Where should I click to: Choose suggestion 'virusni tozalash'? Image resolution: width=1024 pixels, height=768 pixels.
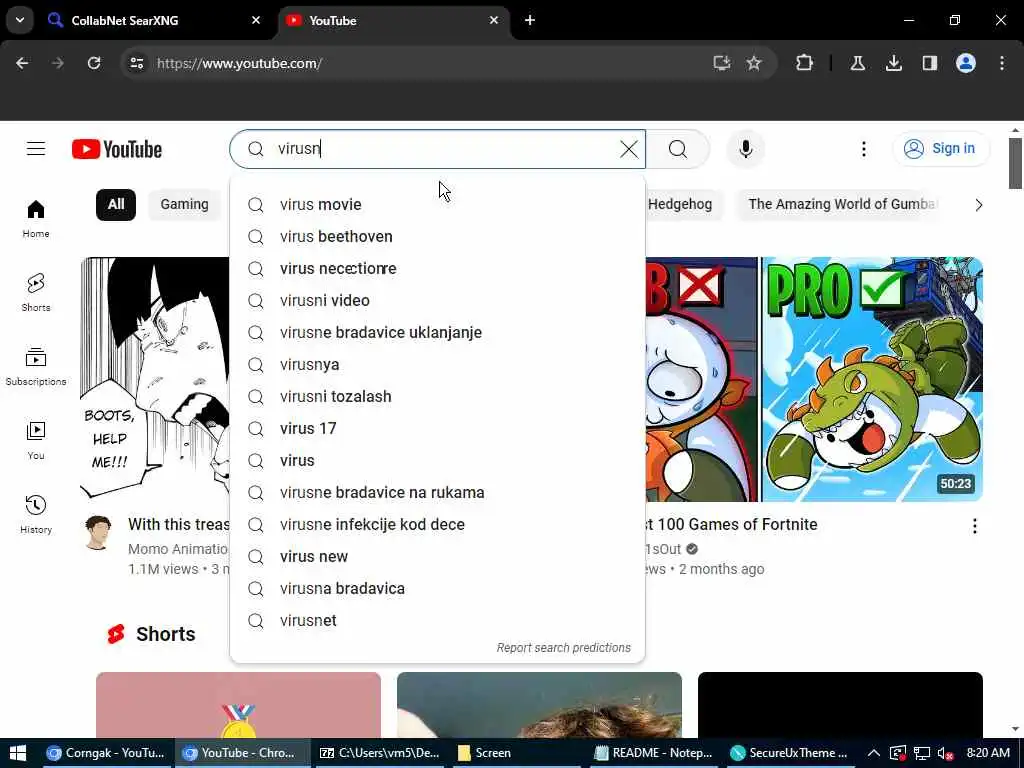click(x=438, y=396)
